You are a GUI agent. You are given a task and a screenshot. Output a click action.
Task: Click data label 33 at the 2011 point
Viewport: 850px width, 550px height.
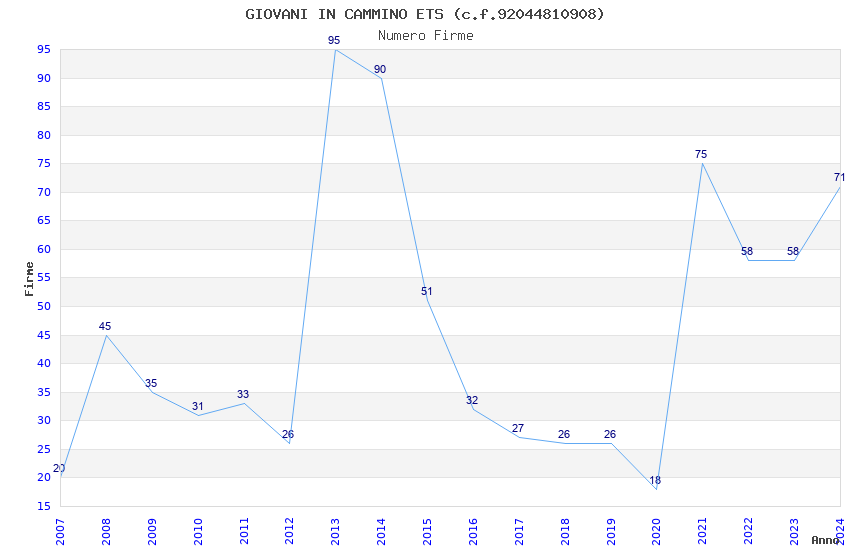[x=243, y=394]
